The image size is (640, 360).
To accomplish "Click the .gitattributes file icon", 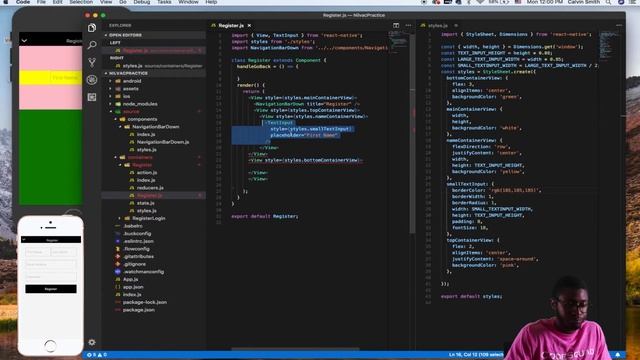I will 118,256.
